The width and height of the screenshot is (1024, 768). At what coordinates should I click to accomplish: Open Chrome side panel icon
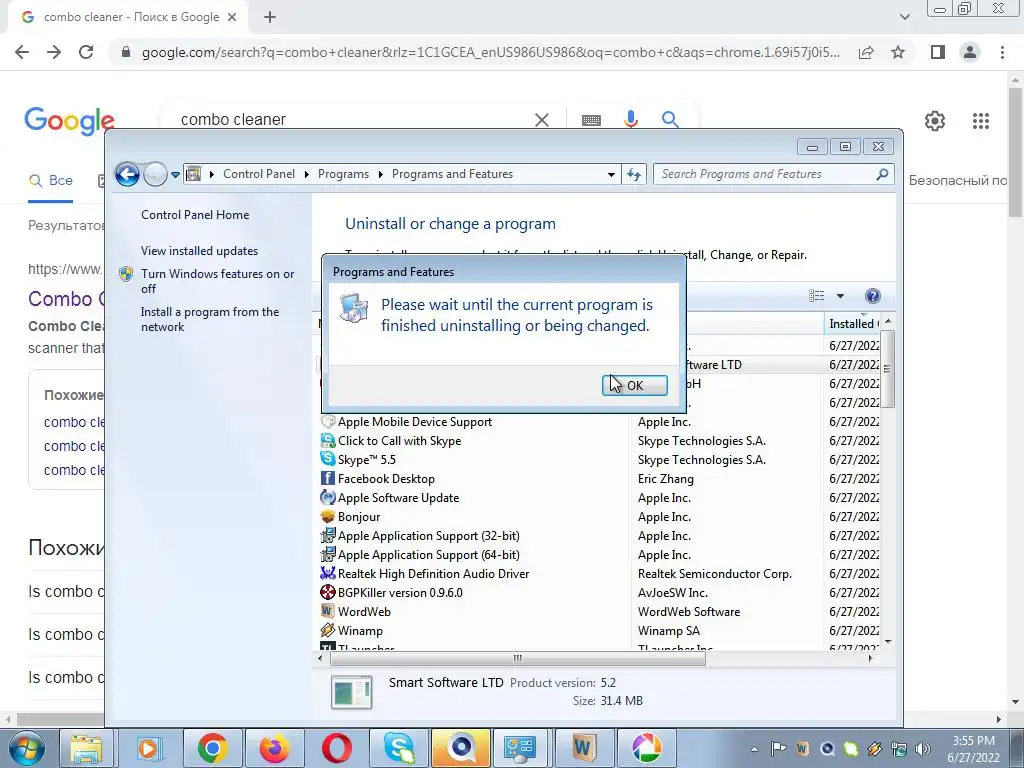pos(938,52)
